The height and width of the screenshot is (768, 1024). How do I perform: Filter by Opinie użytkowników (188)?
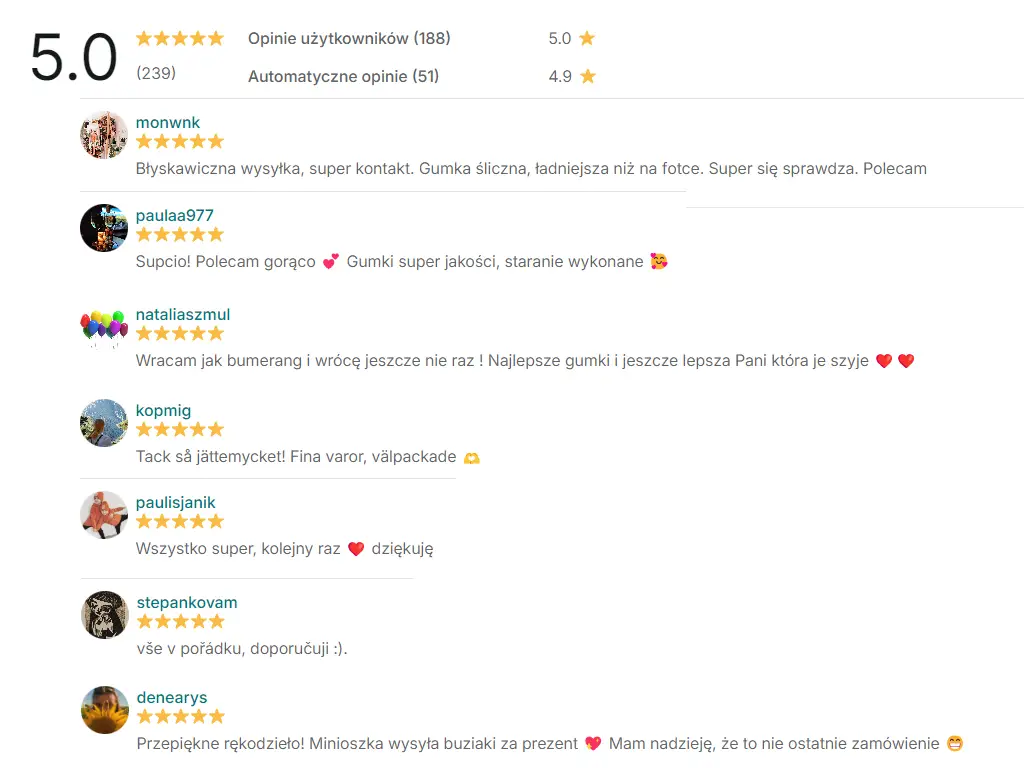pyautogui.click(x=349, y=39)
